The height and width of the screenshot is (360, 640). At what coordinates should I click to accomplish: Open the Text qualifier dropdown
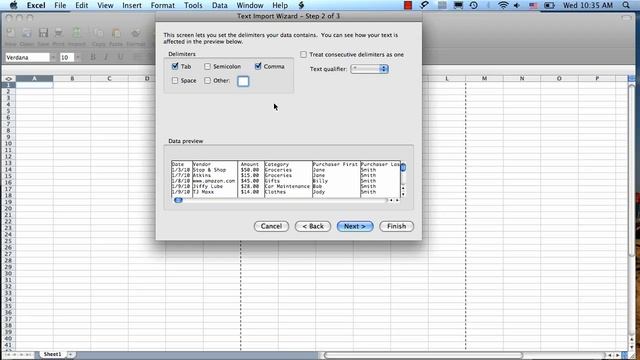pos(369,69)
